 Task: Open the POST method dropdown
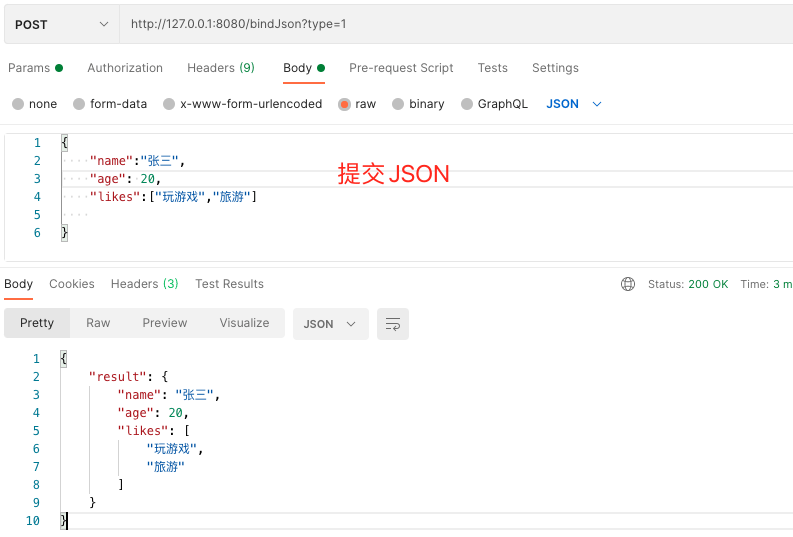coord(61,24)
